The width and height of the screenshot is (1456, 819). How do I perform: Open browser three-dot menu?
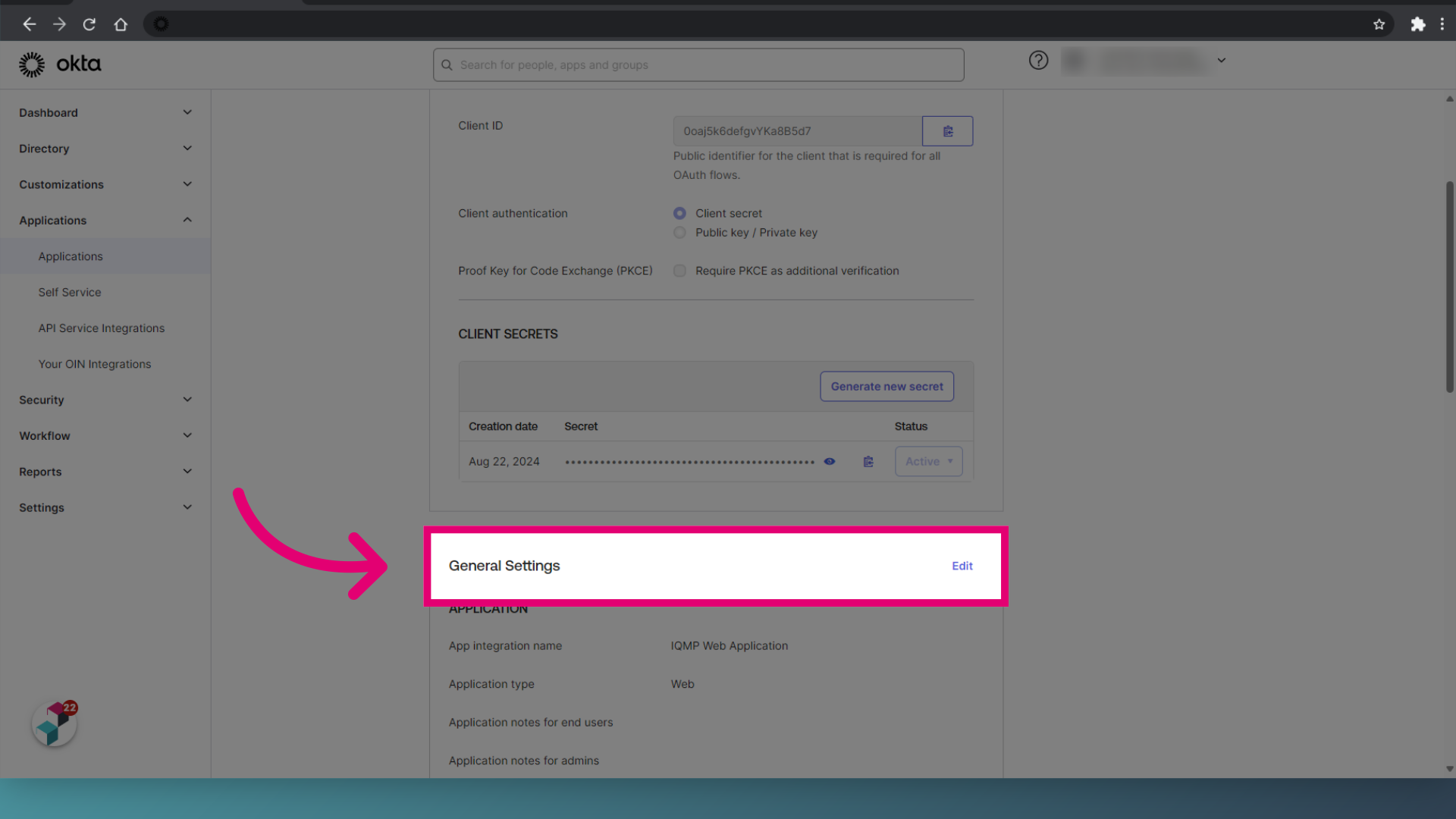click(x=1442, y=24)
